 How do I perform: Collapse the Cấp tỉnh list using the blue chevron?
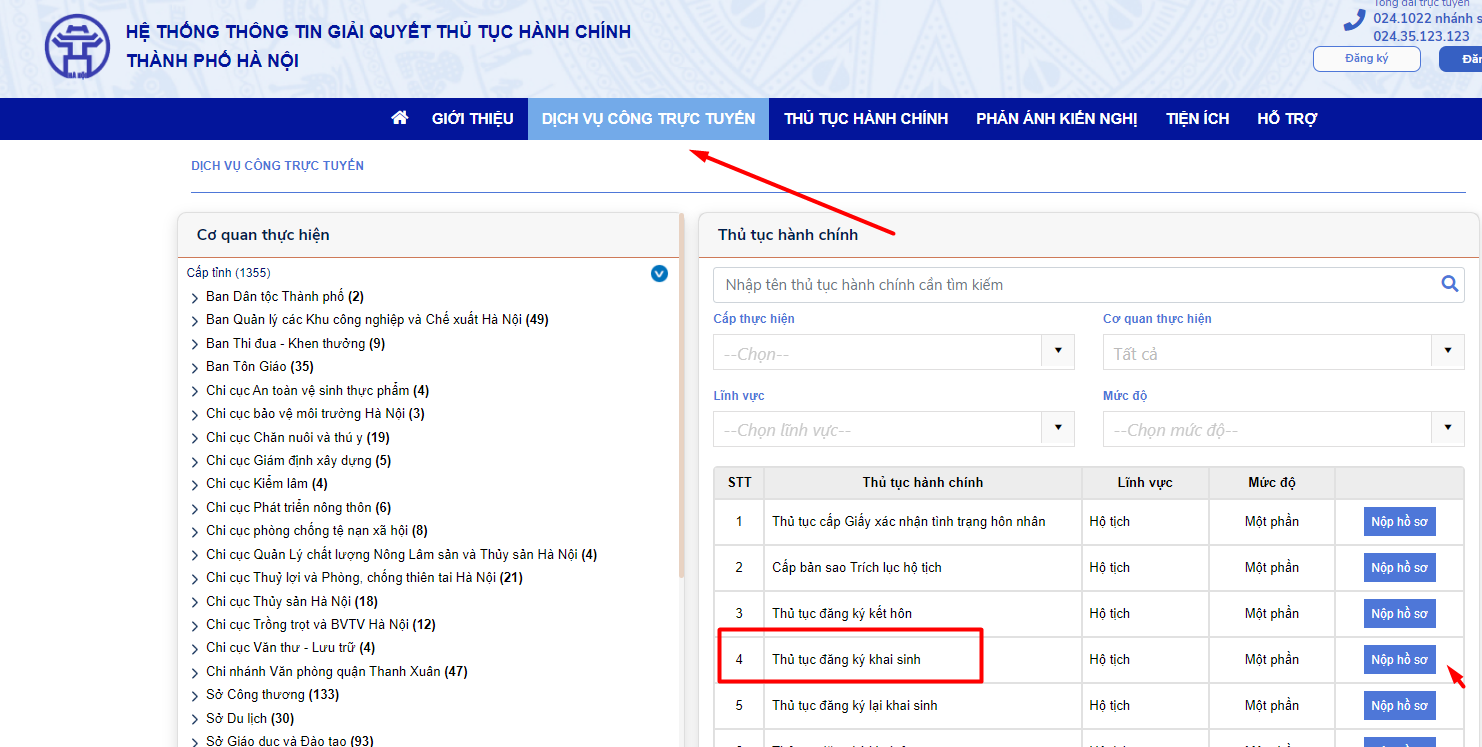click(659, 274)
